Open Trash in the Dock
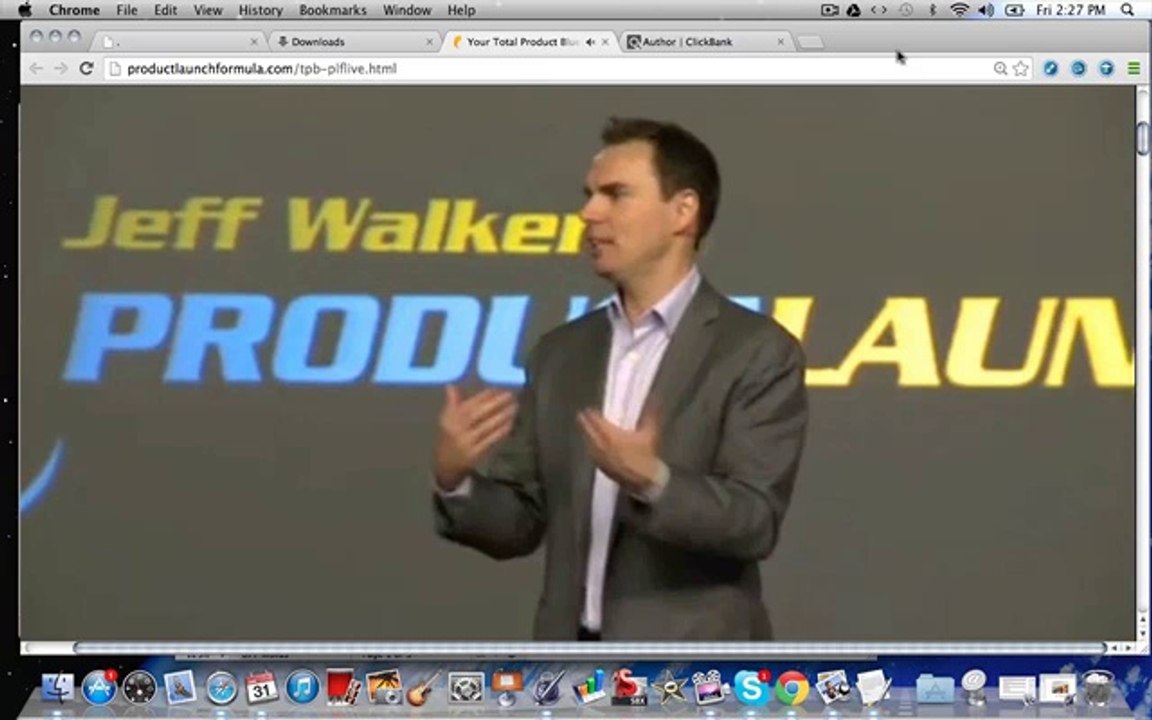Screen dimensions: 1152x720 pos(1098,688)
